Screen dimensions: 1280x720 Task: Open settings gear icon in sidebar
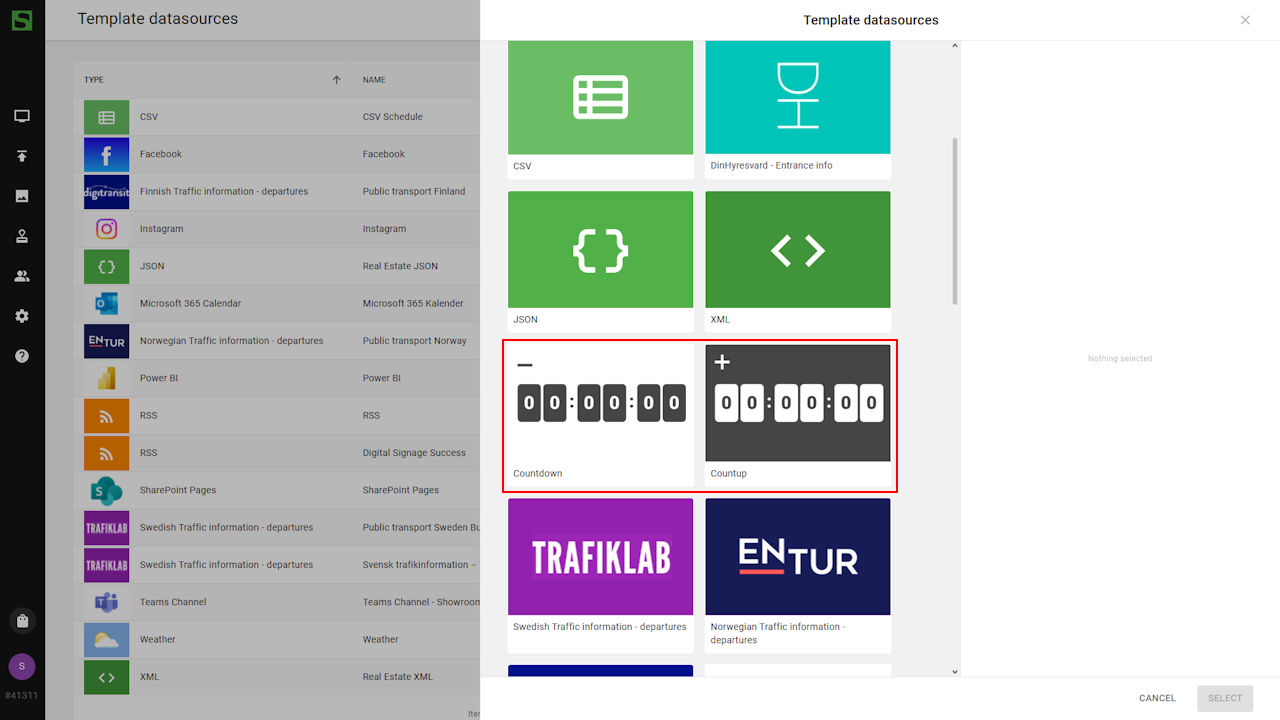pos(22,316)
